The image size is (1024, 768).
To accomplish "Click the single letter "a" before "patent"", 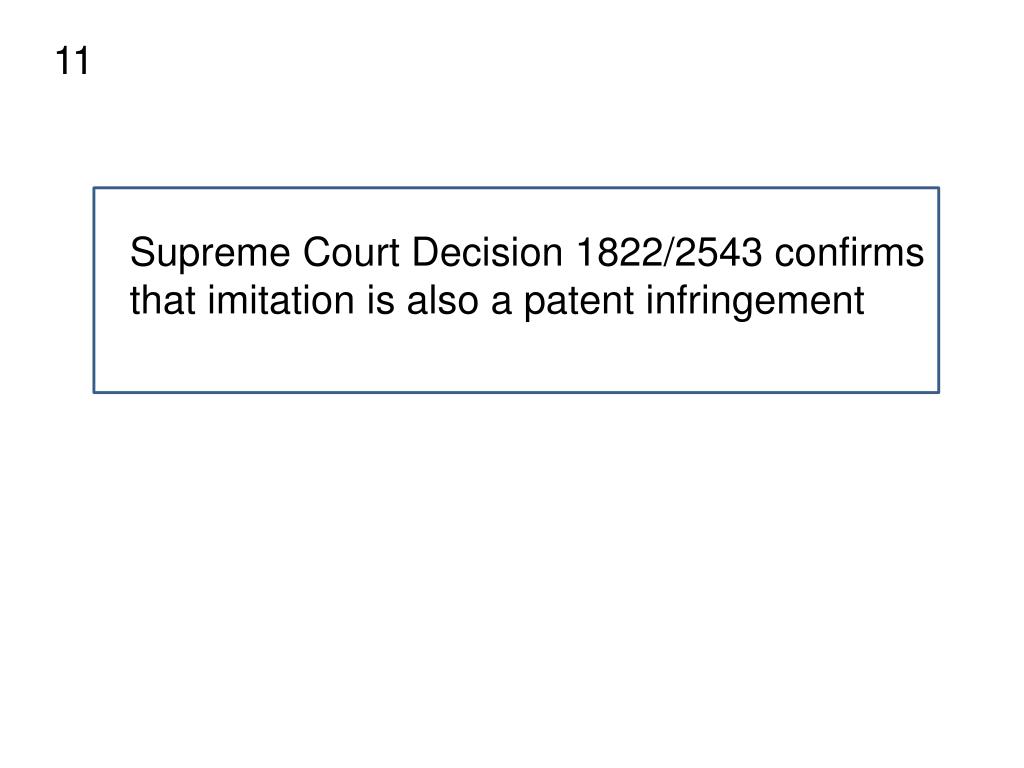I will (x=500, y=303).
